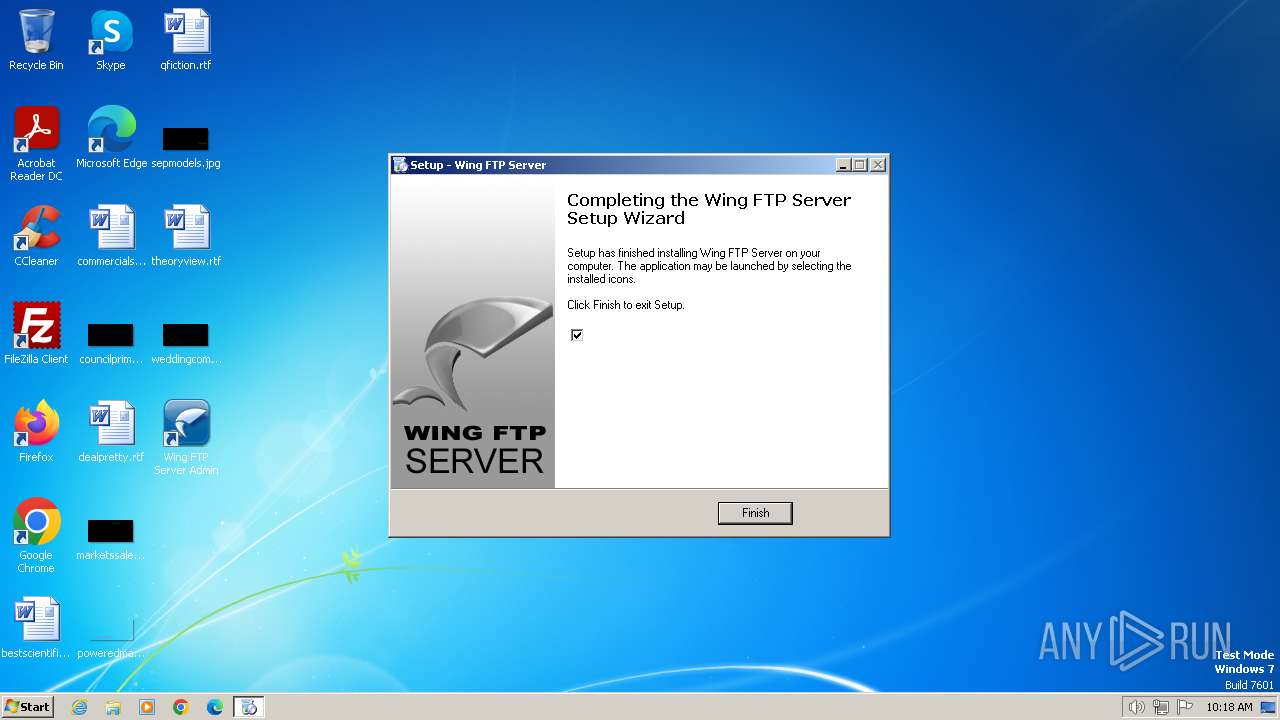
Task: Launch Edge from the taskbar
Action: coord(215,707)
